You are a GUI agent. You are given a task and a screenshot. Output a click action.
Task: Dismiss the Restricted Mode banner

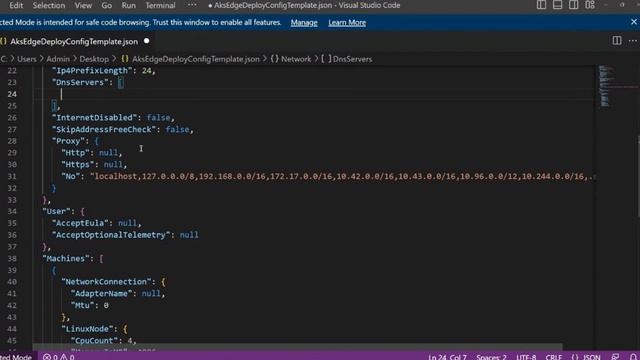[x=634, y=22]
